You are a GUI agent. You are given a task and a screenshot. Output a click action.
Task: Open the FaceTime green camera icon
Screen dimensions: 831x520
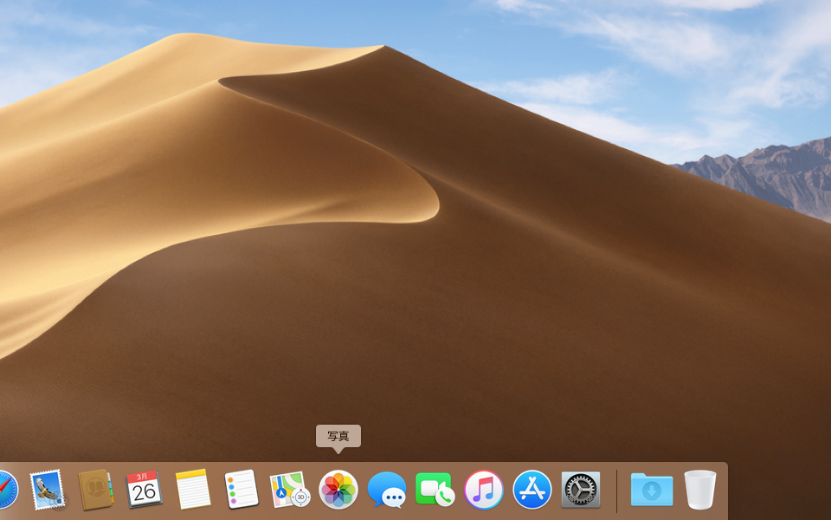pyautogui.click(x=435, y=490)
